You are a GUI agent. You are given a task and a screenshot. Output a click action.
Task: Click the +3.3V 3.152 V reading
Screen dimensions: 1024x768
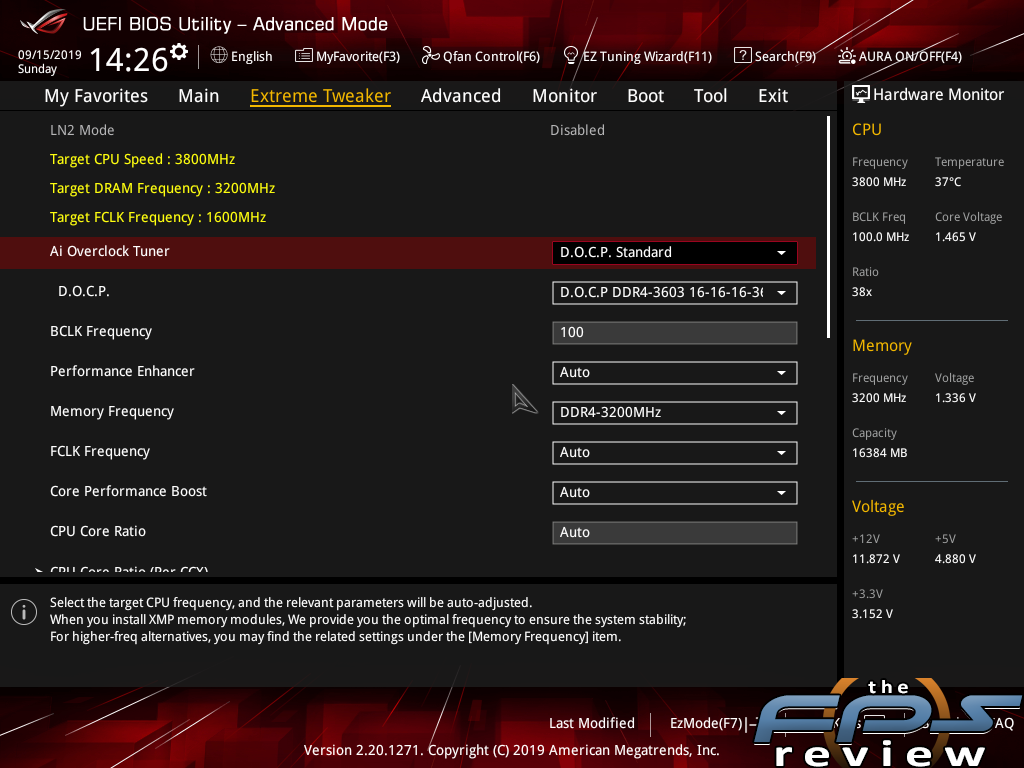(x=872, y=613)
